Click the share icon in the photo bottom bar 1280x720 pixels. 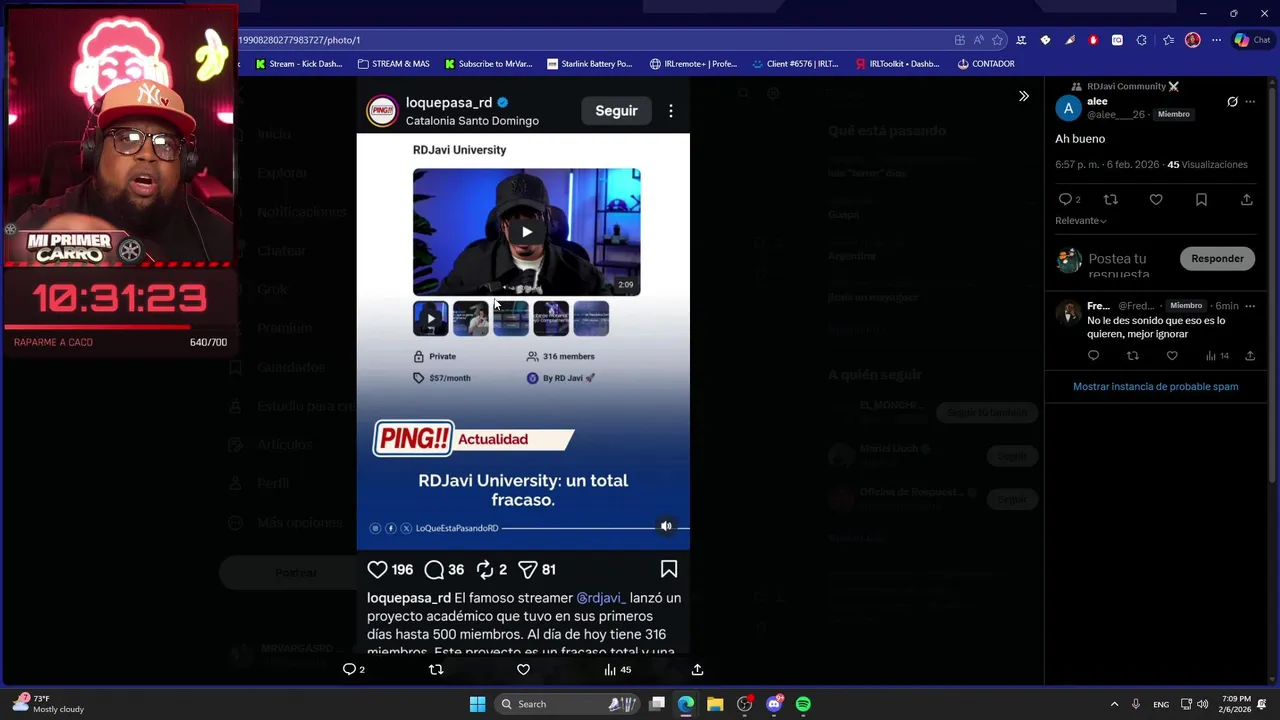click(x=697, y=669)
